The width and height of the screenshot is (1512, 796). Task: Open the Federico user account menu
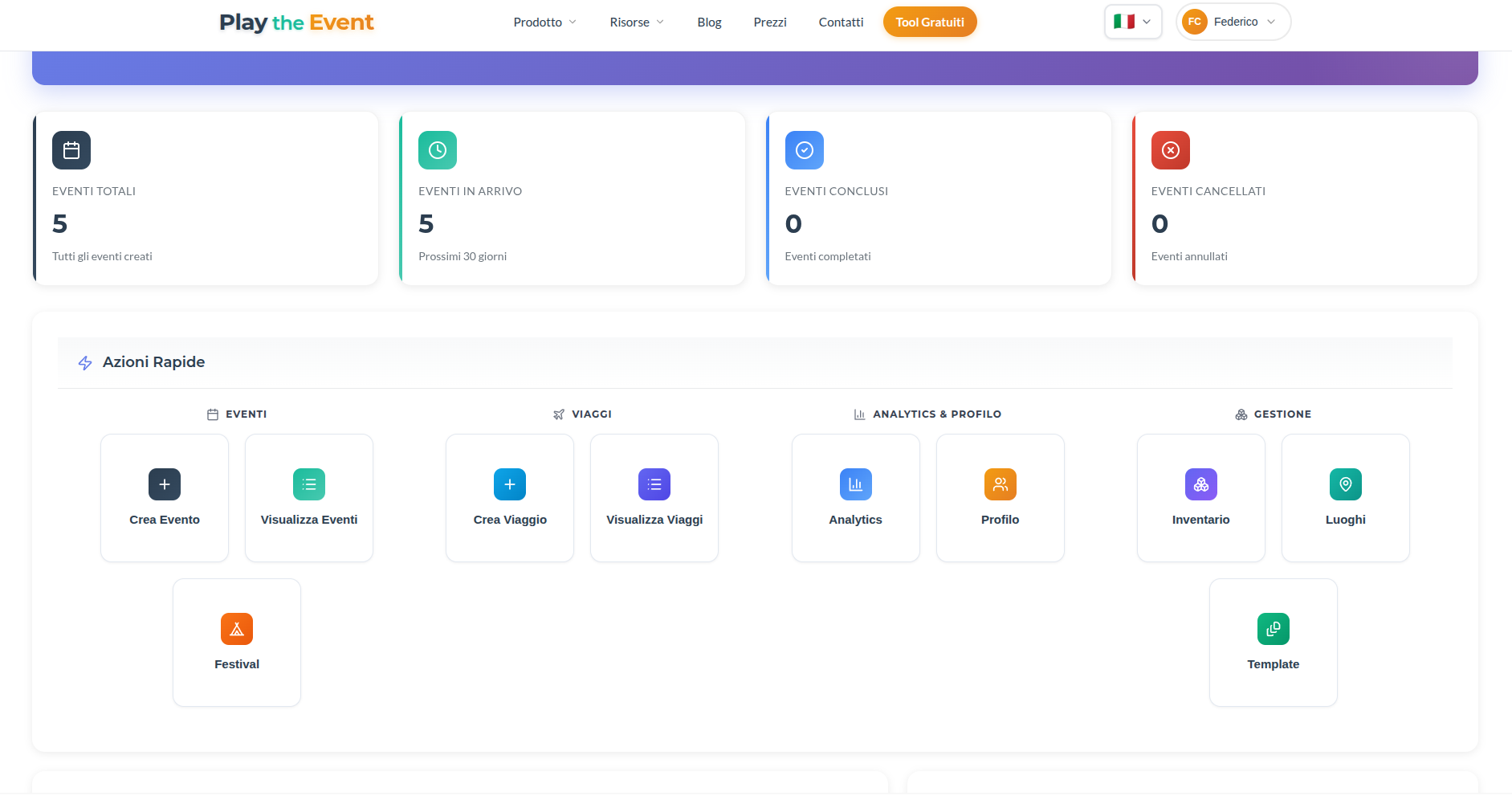click(x=1233, y=22)
